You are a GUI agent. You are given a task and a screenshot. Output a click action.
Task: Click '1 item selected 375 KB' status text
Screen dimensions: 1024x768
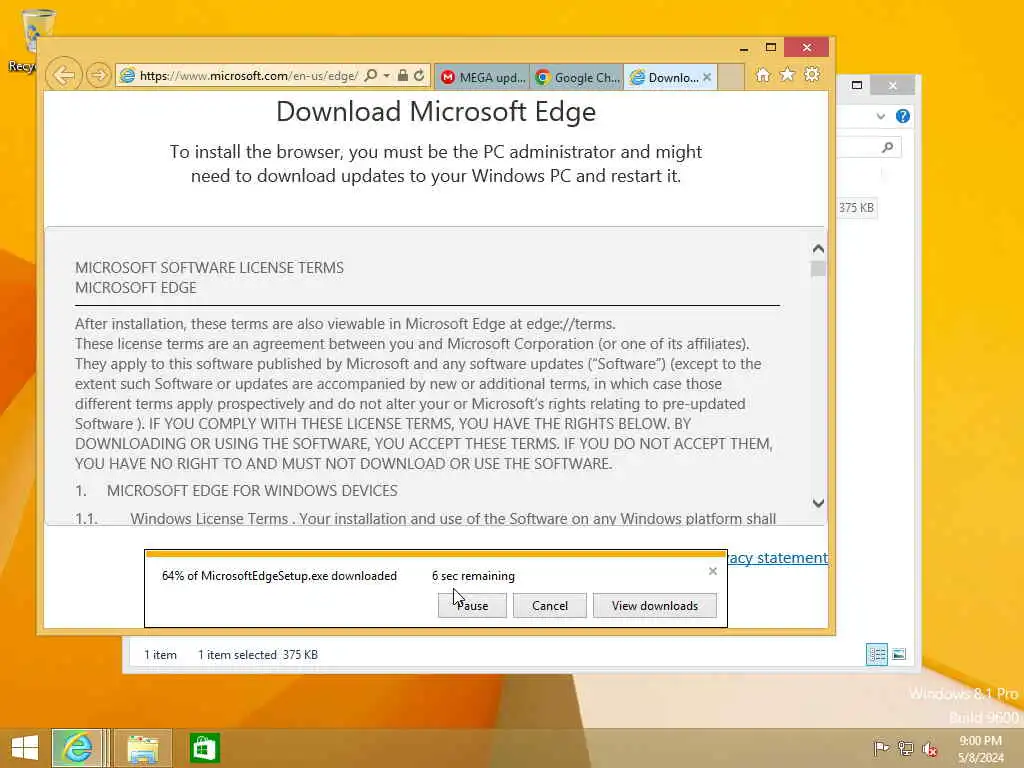point(258,654)
